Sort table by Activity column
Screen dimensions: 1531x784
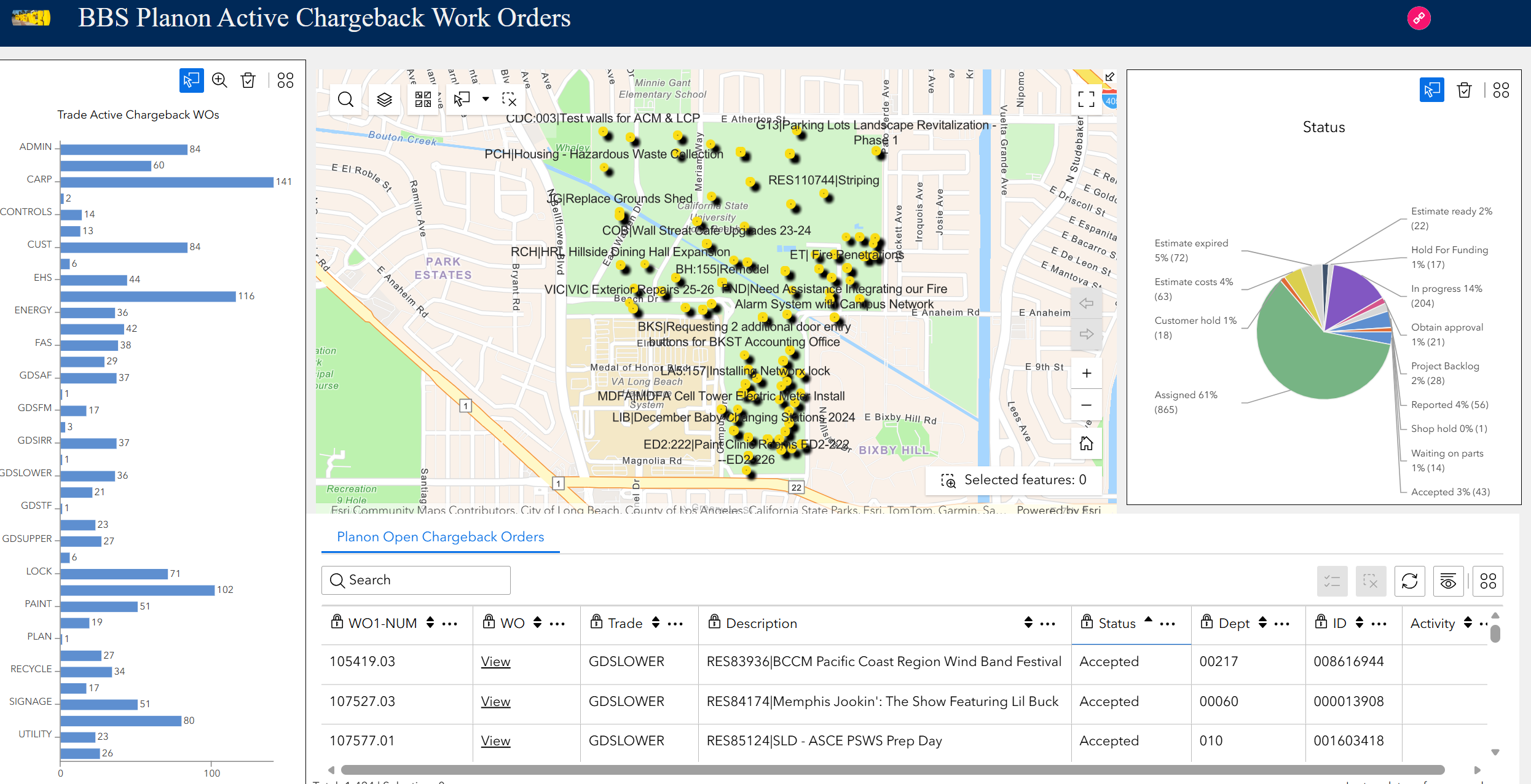coord(1468,623)
